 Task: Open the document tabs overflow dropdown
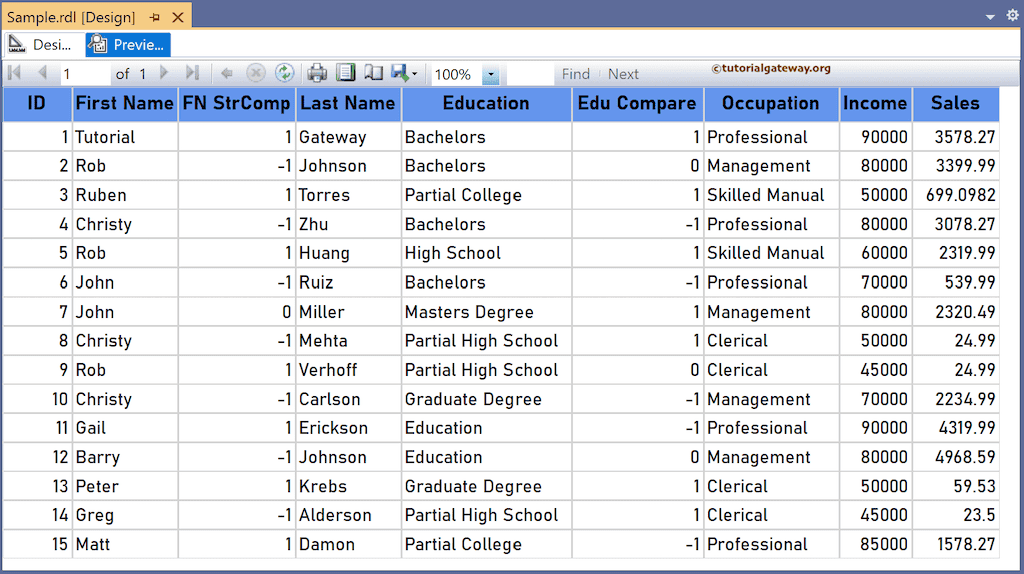(x=990, y=17)
